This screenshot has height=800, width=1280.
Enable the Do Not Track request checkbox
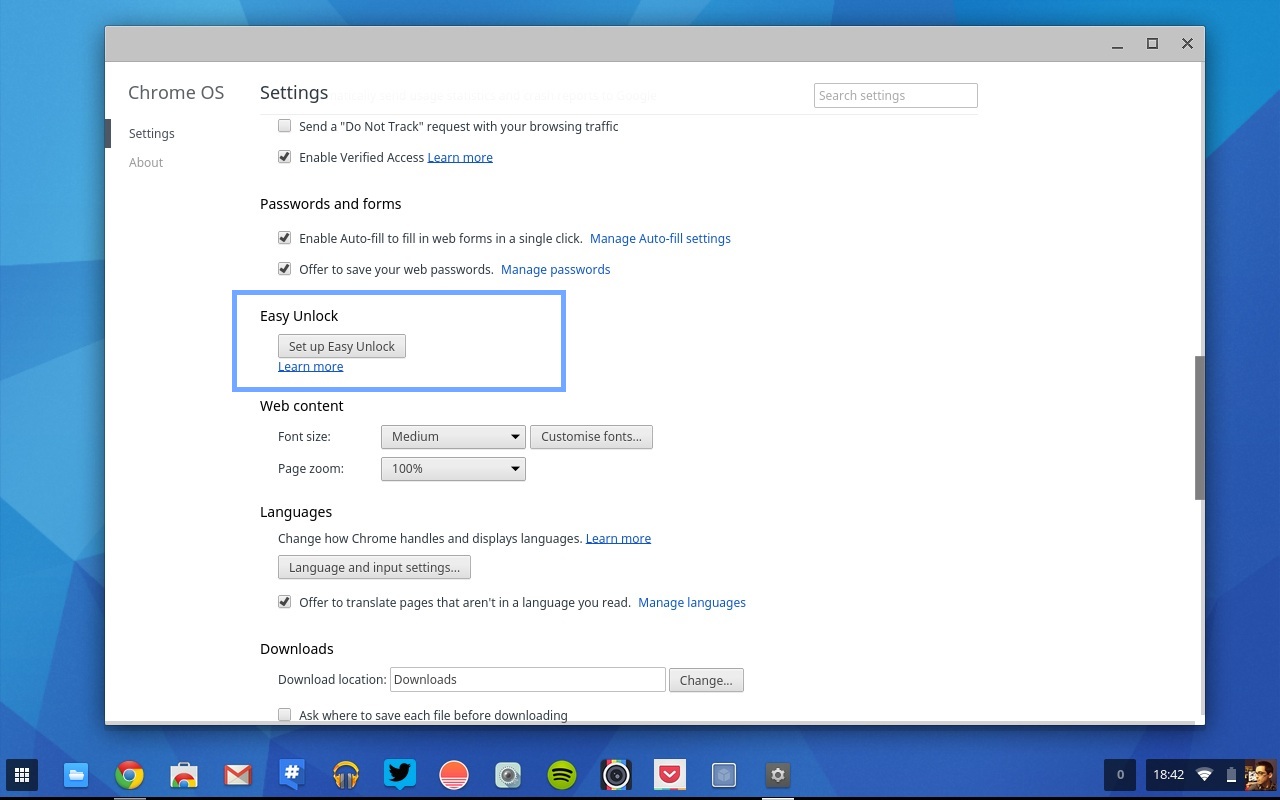(x=285, y=126)
